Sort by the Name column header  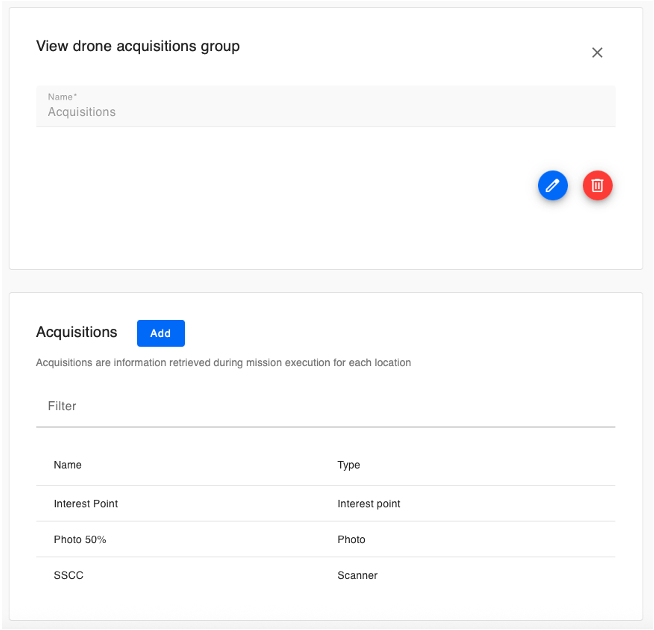pyautogui.click(x=68, y=465)
